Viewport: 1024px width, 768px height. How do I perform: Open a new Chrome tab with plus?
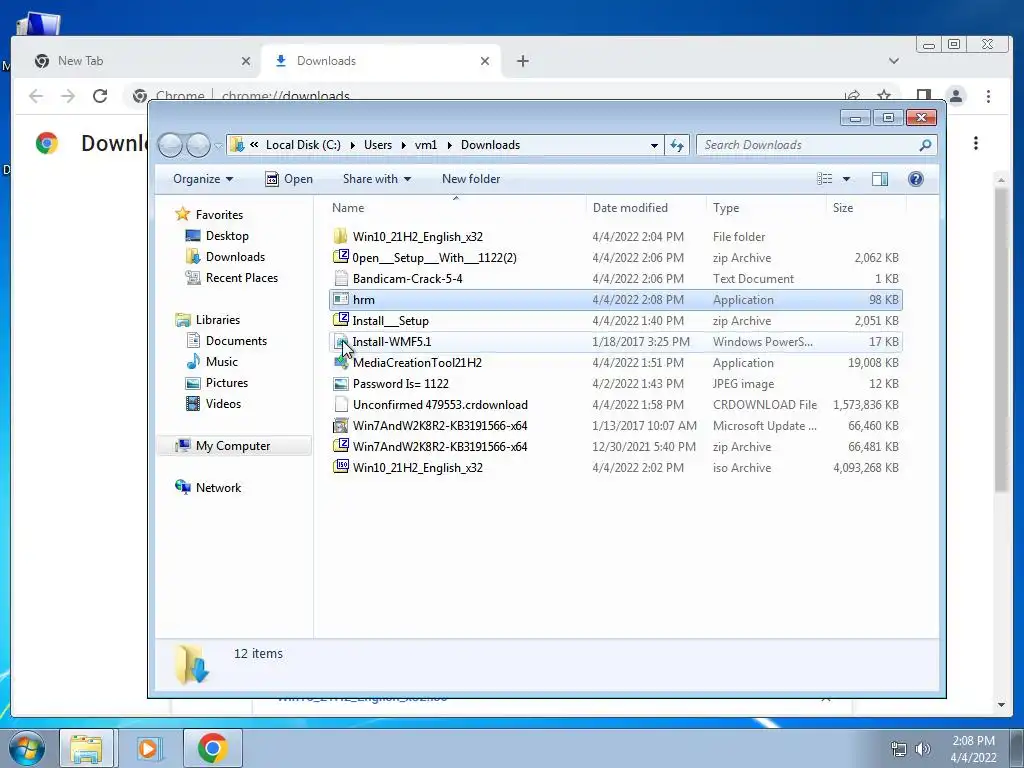coord(522,61)
